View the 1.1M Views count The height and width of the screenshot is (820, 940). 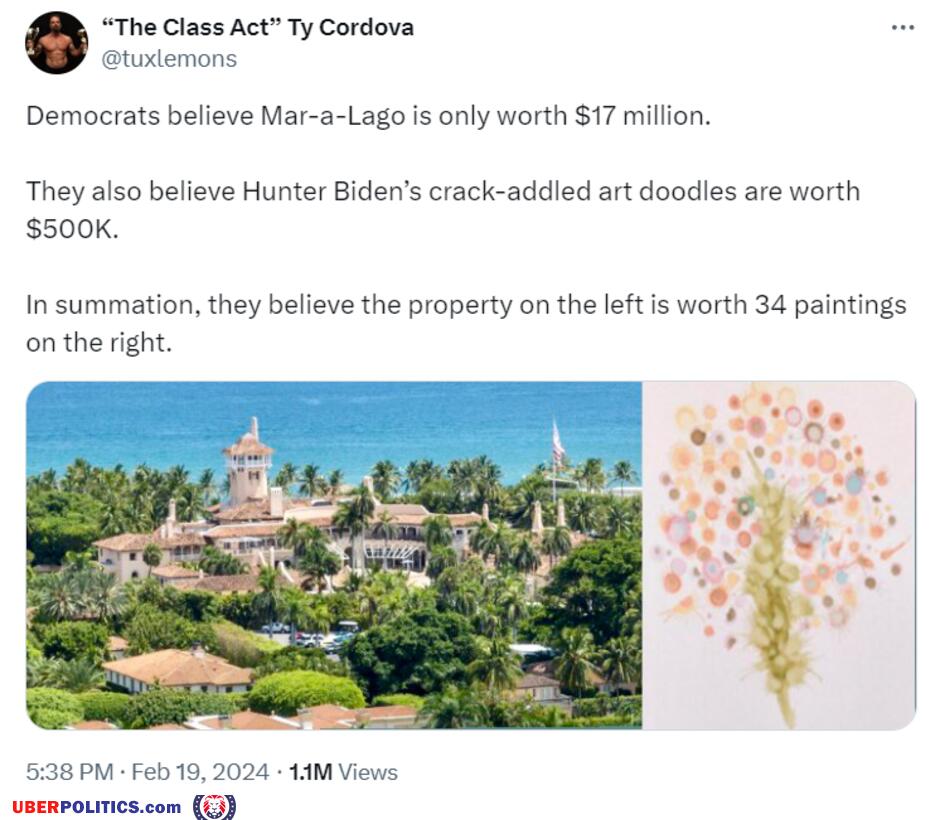tap(343, 771)
